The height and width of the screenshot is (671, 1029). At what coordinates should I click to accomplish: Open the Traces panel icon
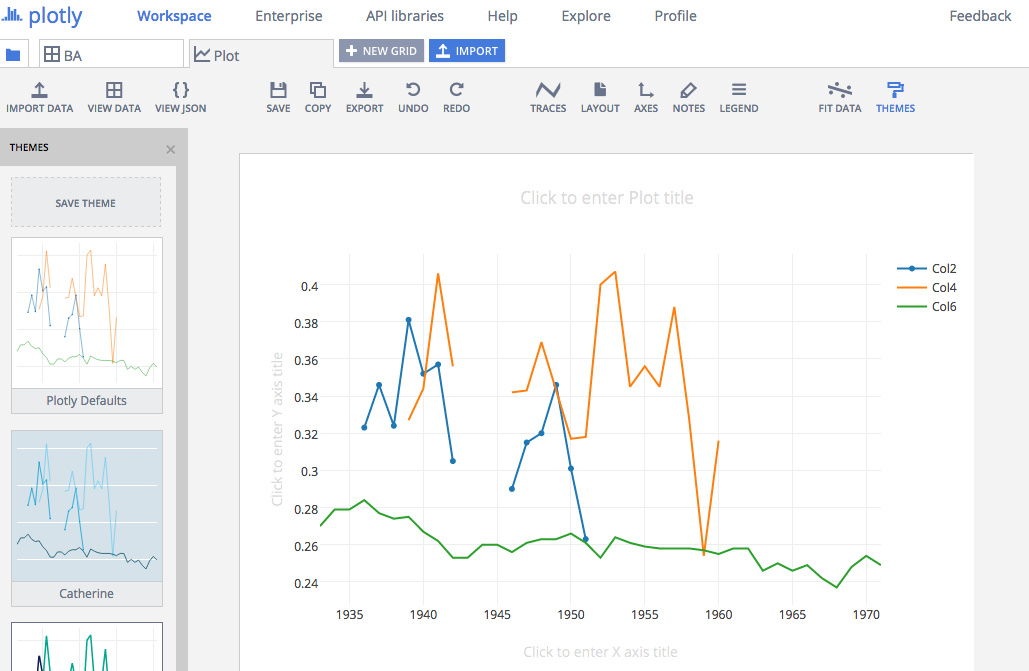point(548,90)
